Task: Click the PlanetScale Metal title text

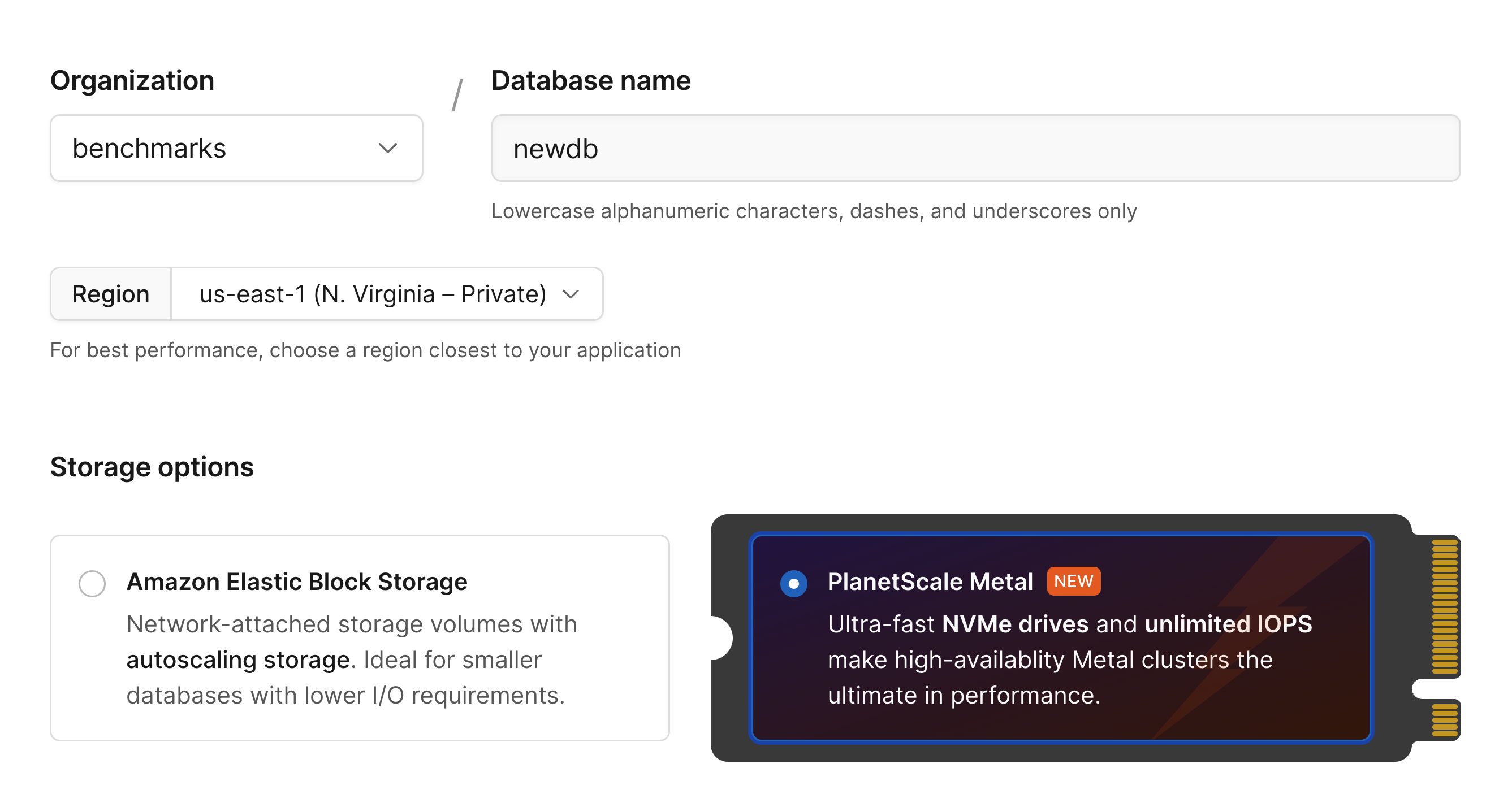Action: [x=930, y=582]
